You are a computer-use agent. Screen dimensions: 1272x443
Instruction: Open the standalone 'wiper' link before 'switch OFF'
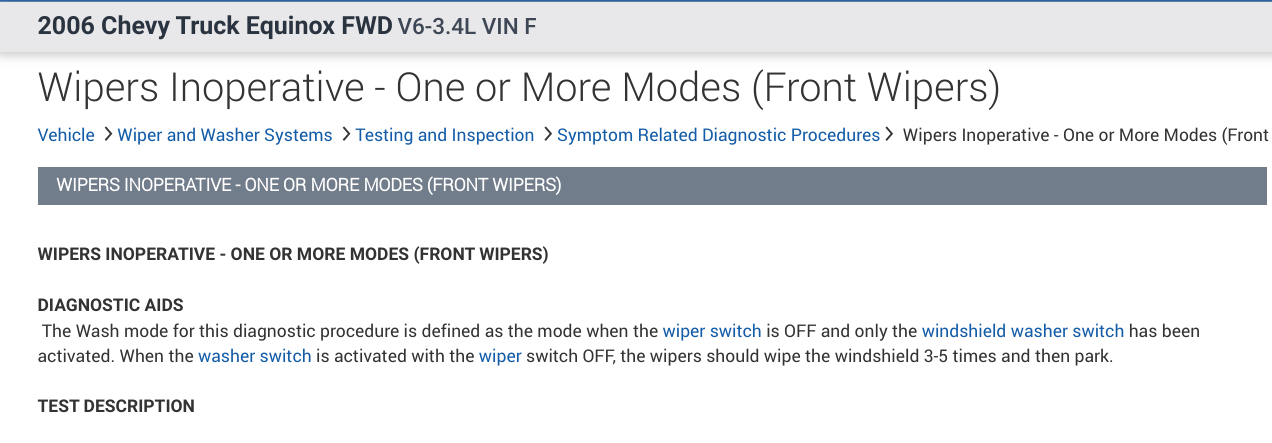tap(500, 355)
